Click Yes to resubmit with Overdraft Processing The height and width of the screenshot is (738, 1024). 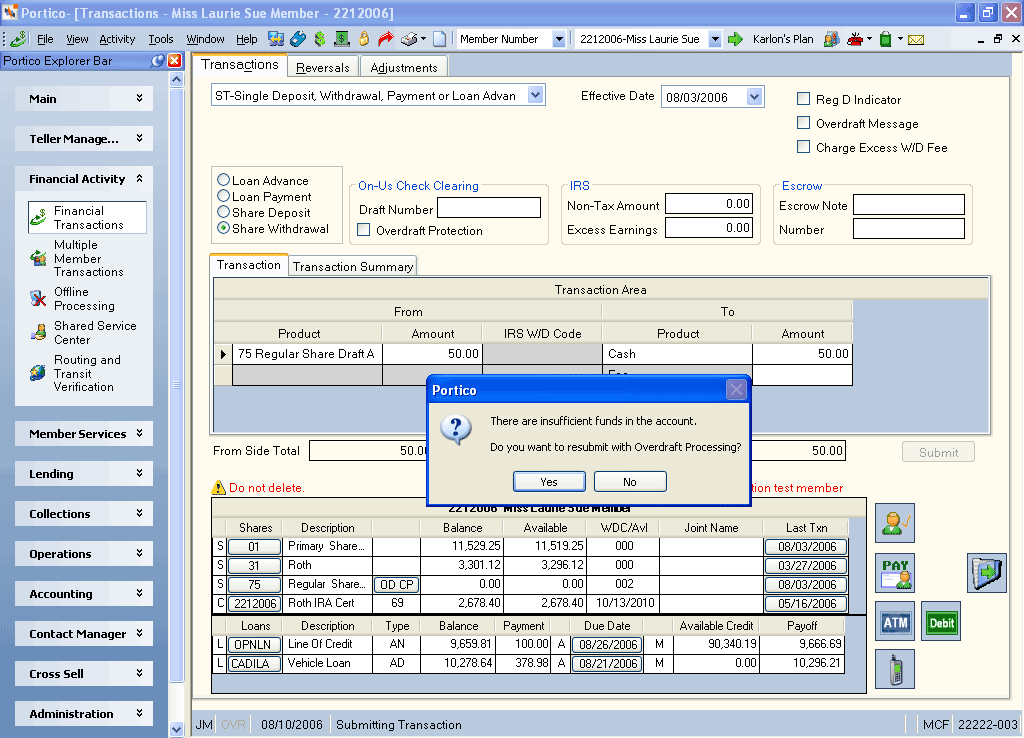tap(549, 481)
